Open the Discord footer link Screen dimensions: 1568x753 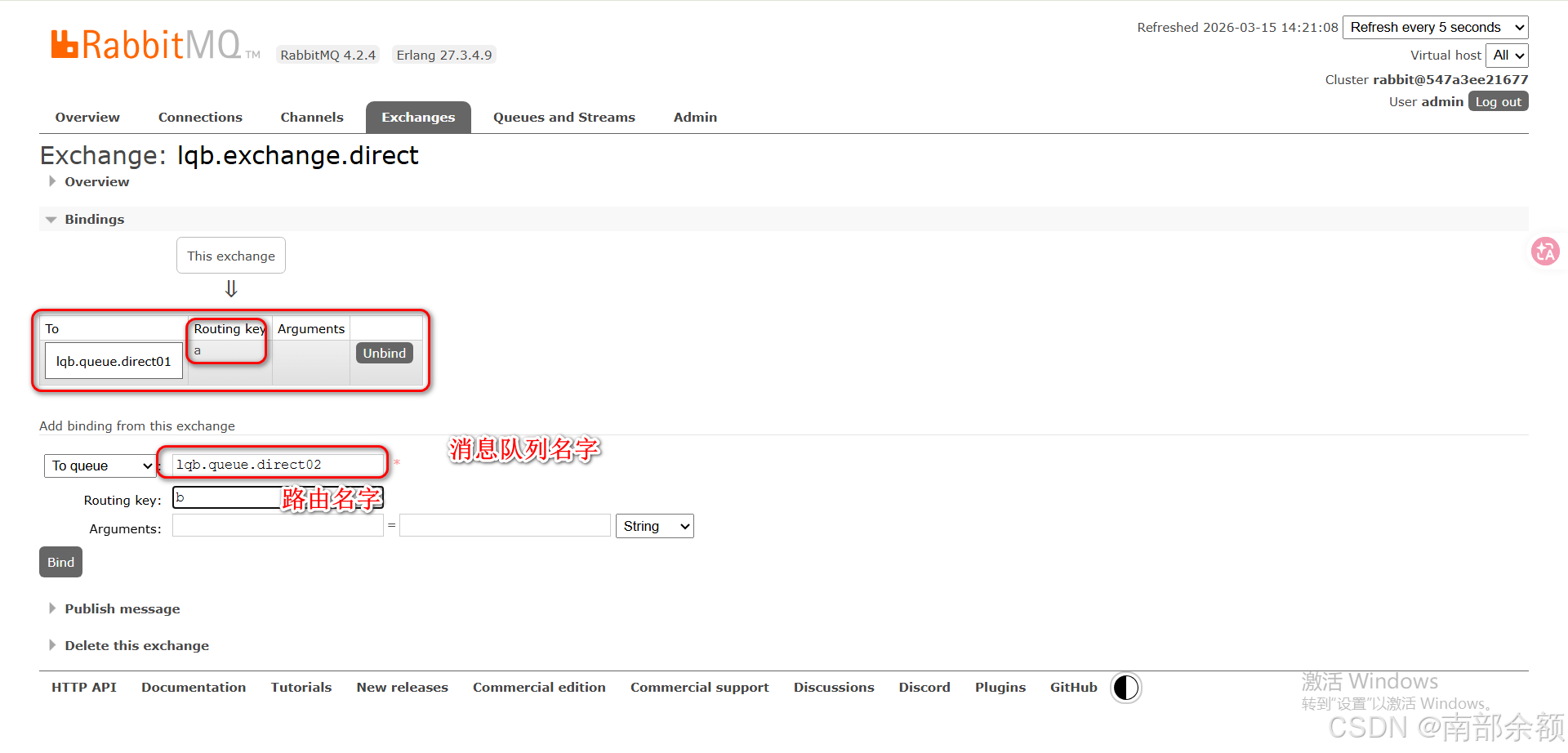coord(924,688)
